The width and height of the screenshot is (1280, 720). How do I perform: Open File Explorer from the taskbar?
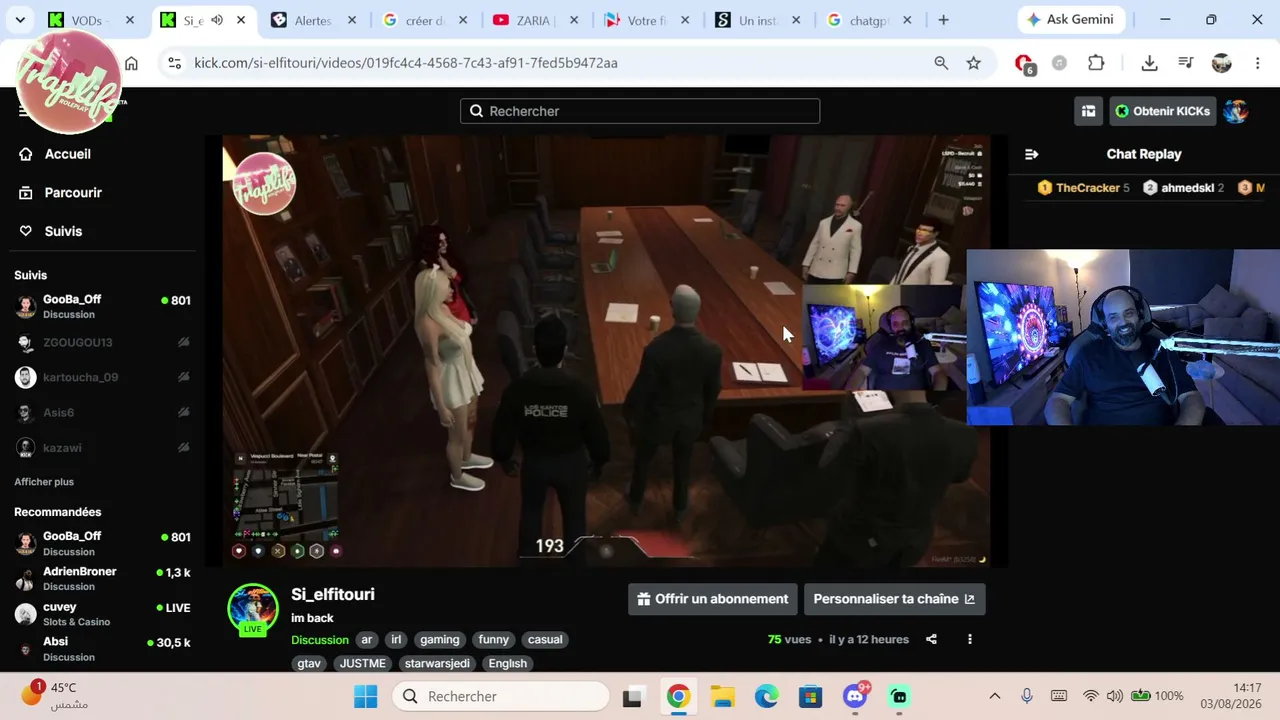[722, 696]
